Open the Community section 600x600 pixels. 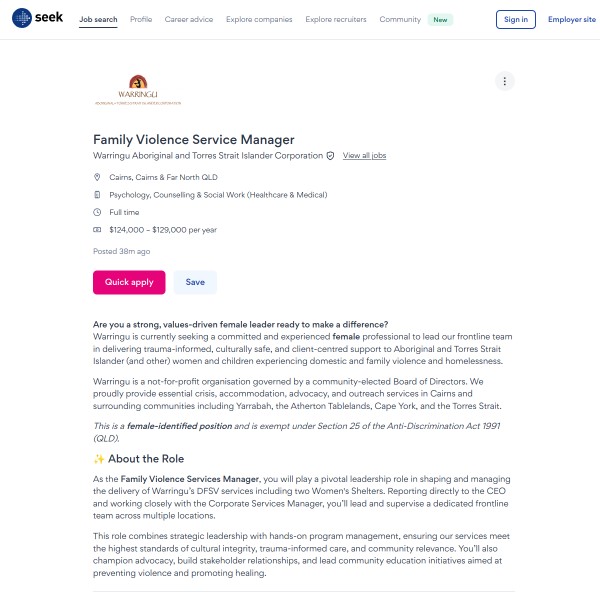399,19
